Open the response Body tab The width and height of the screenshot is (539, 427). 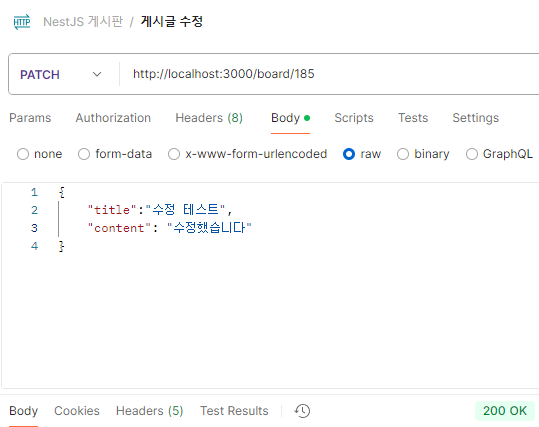(23, 411)
